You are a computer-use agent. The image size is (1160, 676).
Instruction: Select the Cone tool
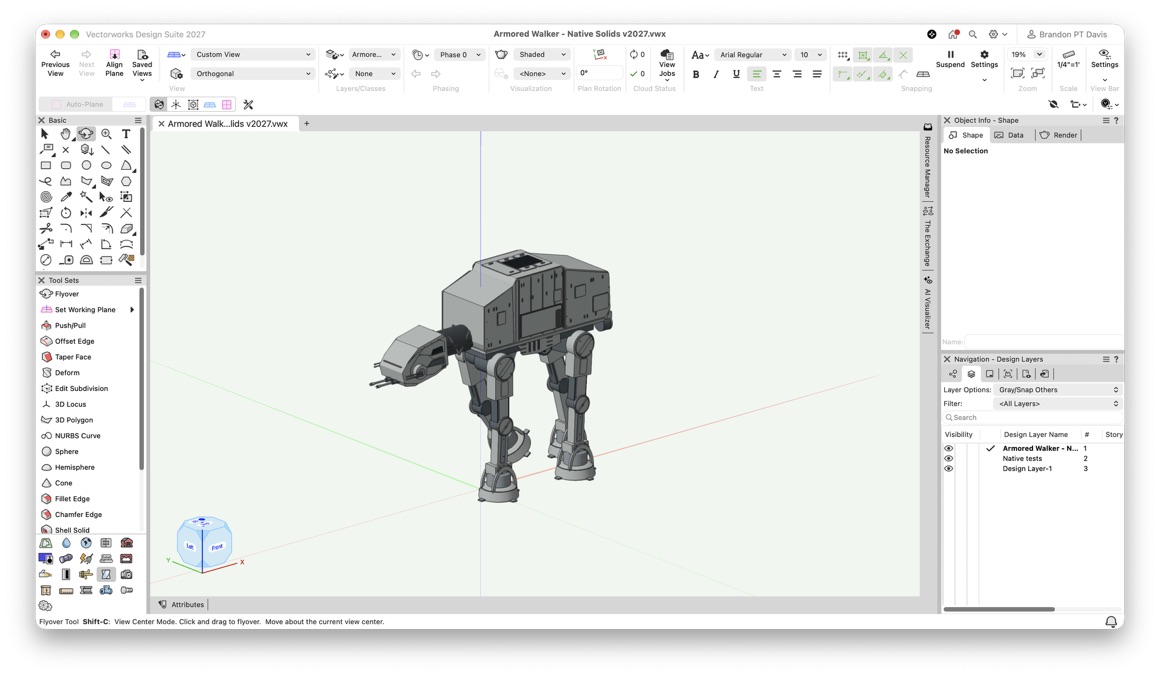pos(64,483)
